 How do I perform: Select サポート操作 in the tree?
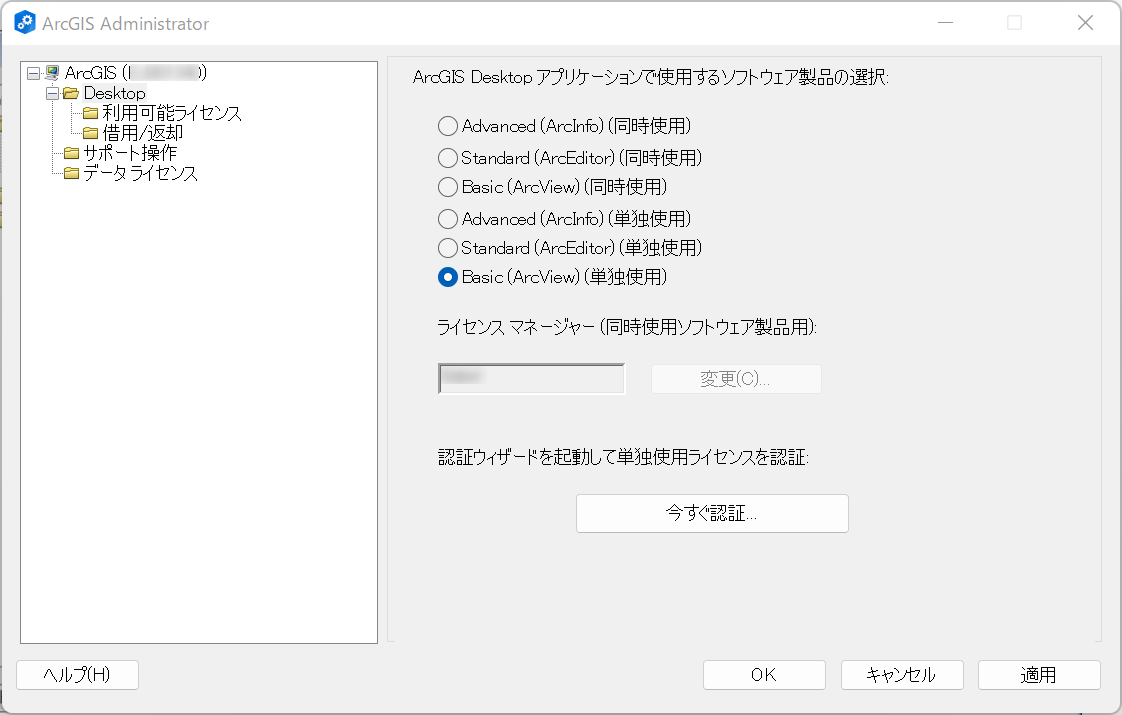(x=130, y=153)
